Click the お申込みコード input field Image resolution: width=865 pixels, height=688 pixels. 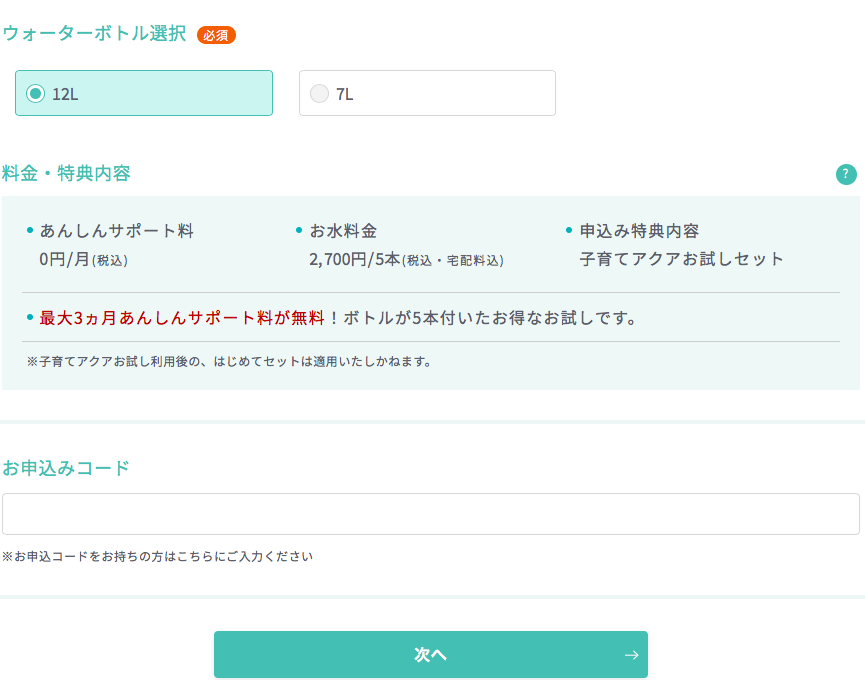point(430,514)
